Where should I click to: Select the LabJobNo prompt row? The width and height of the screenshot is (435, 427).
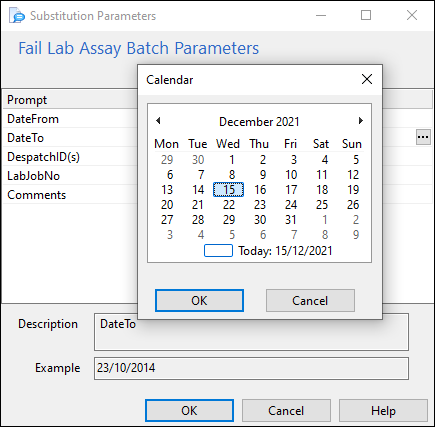tap(71, 176)
